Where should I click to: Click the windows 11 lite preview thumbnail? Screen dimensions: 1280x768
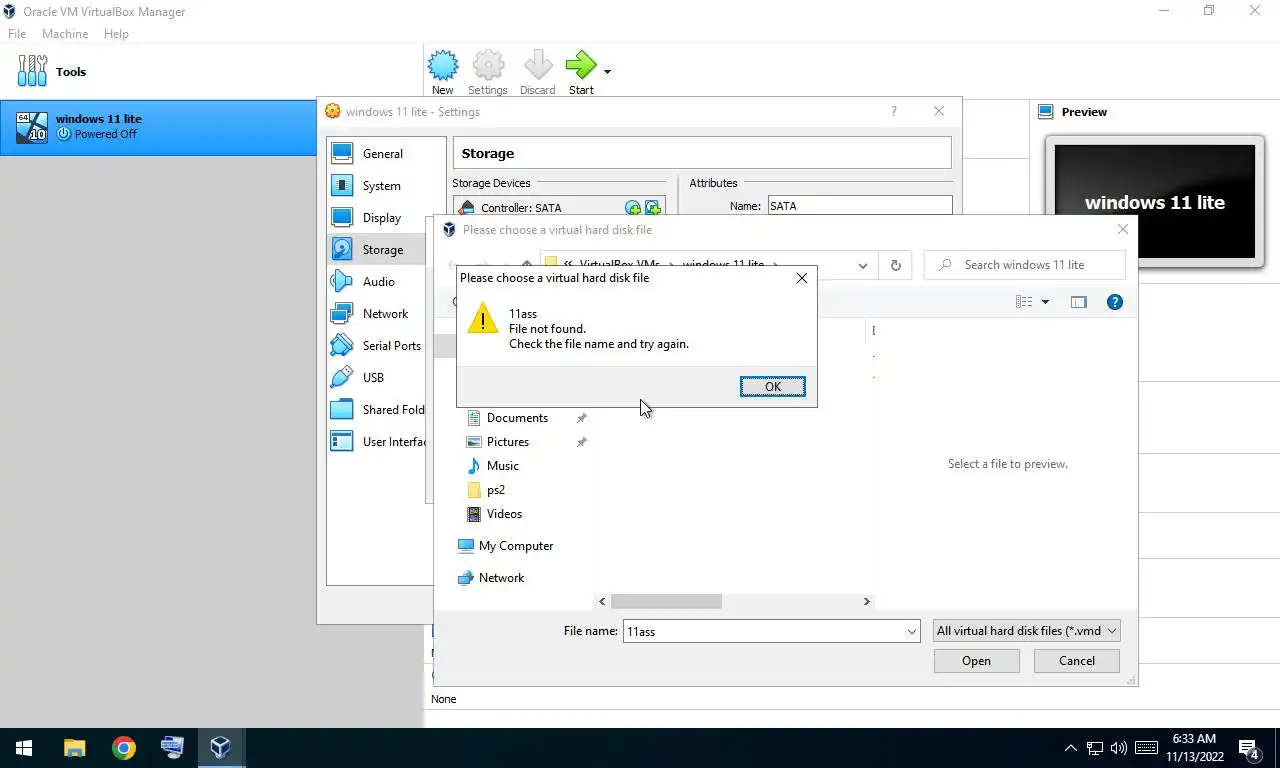point(1154,202)
